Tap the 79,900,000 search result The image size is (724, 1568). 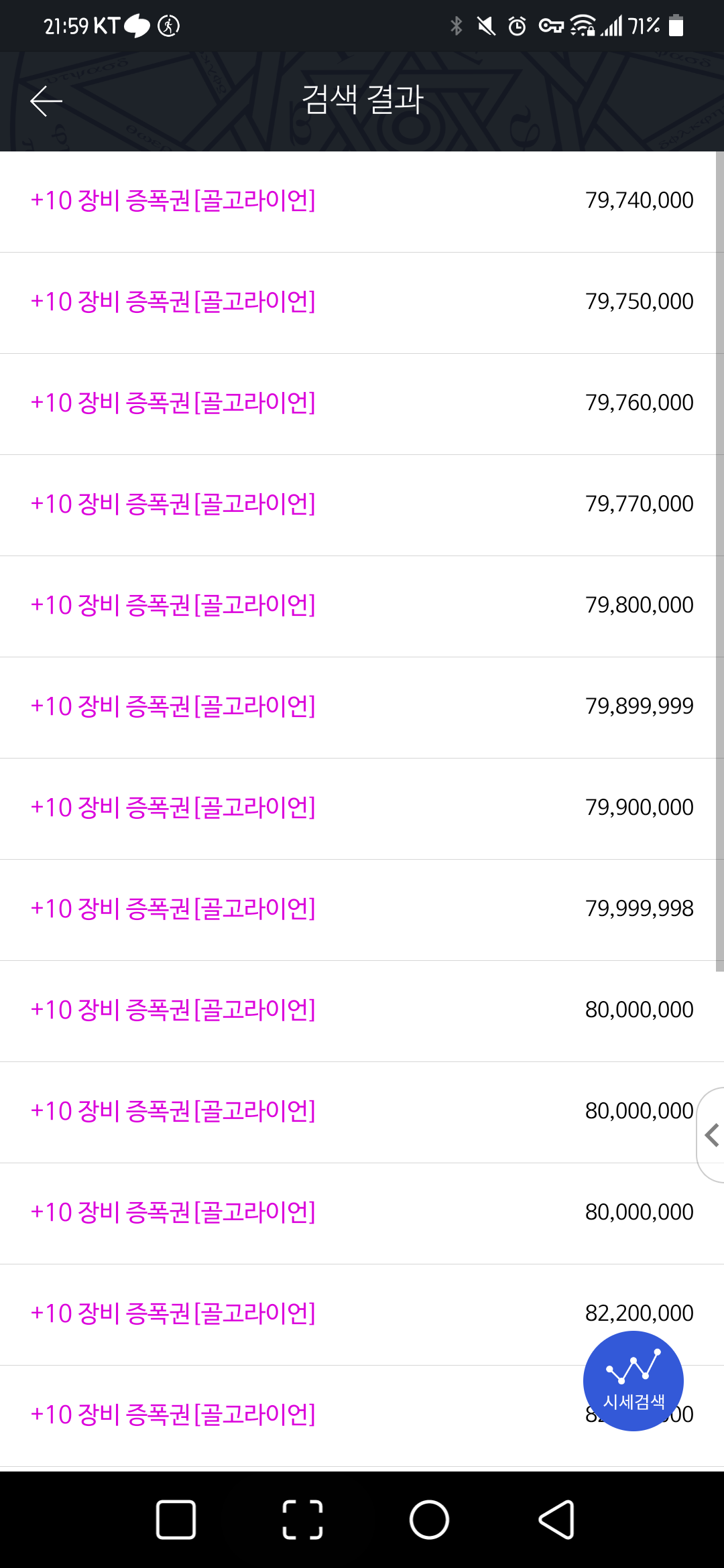click(362, 808)
